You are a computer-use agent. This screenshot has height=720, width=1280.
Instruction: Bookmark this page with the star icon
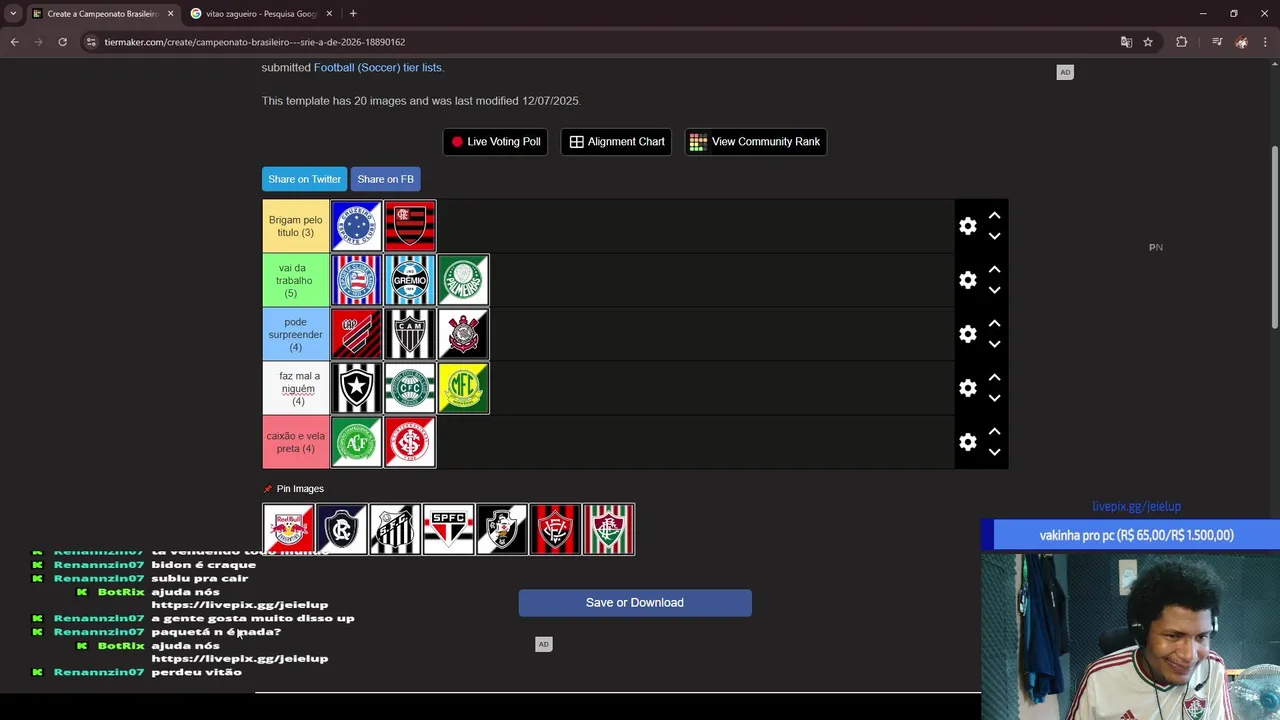tap(1148, 42)
